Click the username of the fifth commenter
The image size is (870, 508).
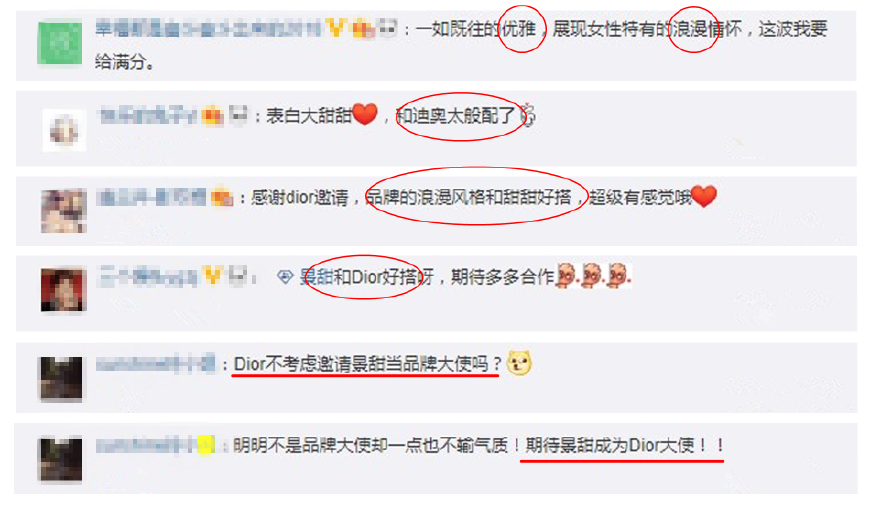tap(156, 364)
